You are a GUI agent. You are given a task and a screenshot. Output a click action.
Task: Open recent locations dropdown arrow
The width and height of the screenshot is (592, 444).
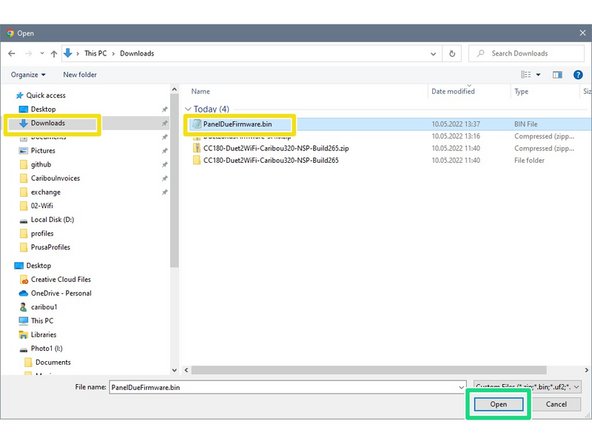point(42,54)
